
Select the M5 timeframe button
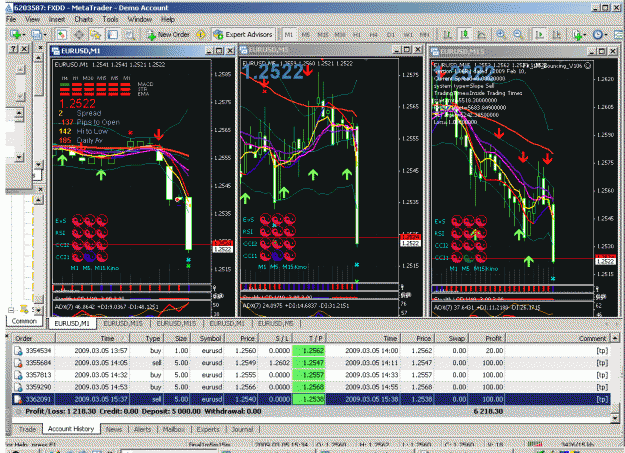click(x=306, y=35)
